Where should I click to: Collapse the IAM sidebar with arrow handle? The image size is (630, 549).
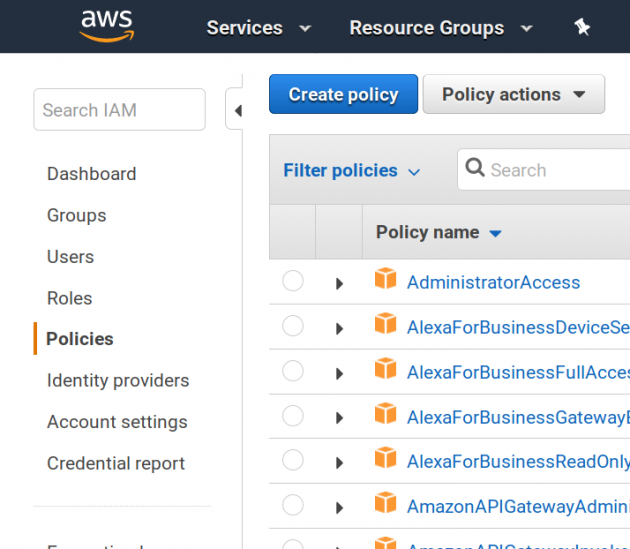pos(235,110)
